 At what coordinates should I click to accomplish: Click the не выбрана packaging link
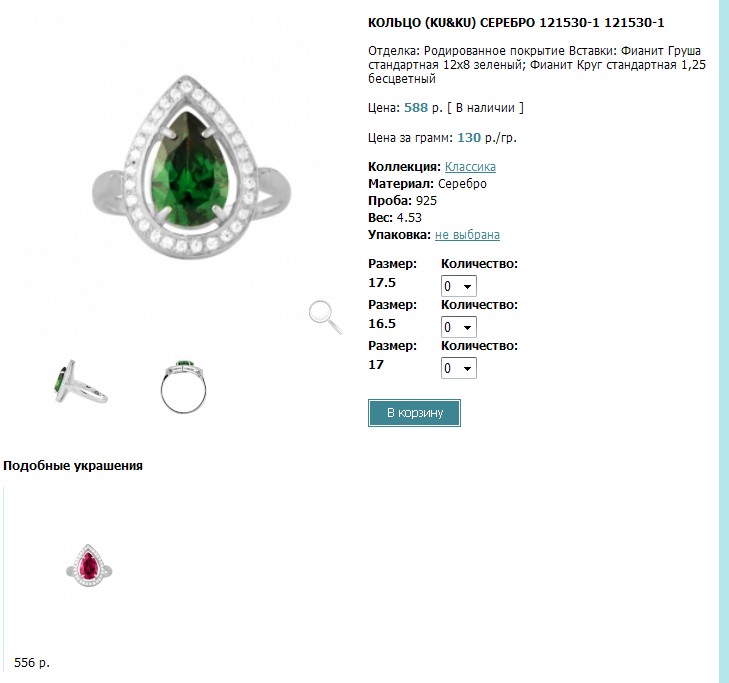pos(467,235)
